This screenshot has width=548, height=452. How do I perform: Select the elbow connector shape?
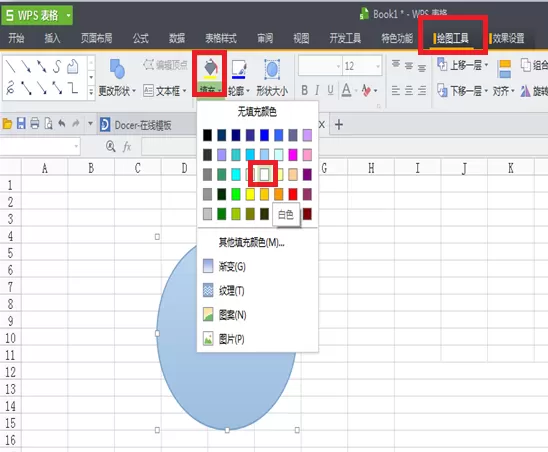tap(73, 88)
